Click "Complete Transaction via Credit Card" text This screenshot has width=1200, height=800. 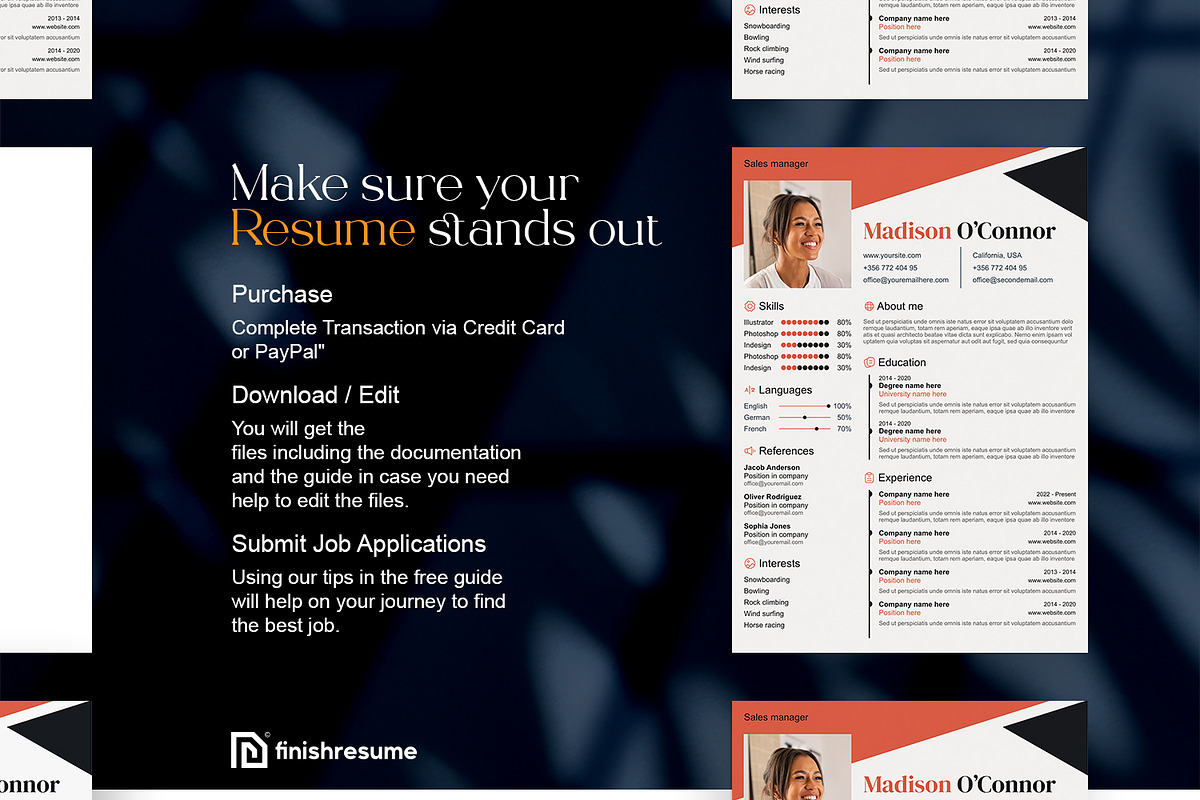point(398,328)
